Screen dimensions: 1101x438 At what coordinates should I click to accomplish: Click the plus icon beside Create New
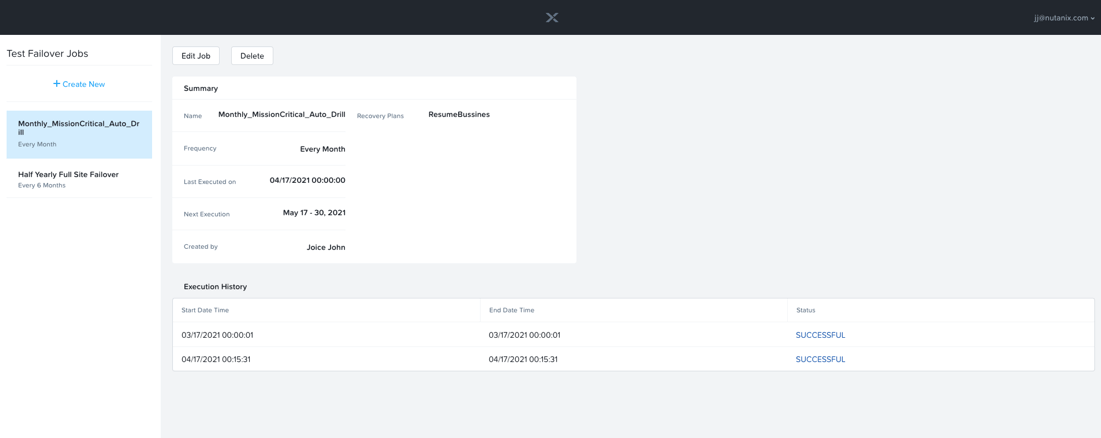tap(57, 84)
